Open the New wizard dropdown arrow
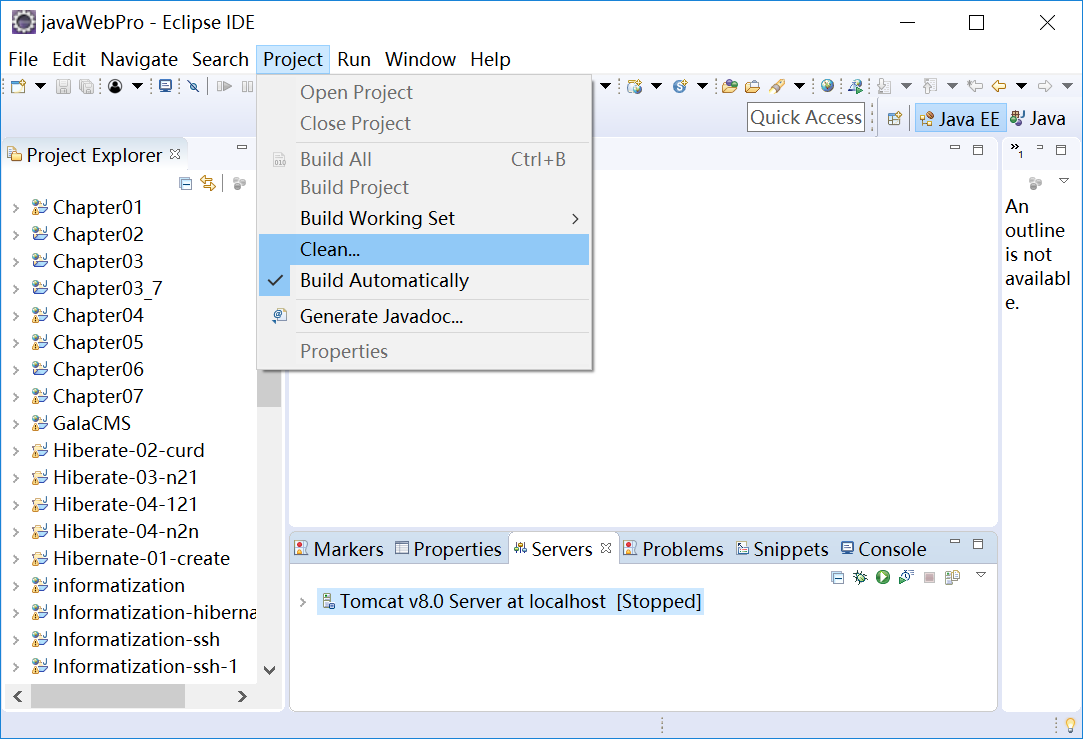This screenshot has width=1083, height=739. click(40, 86)
